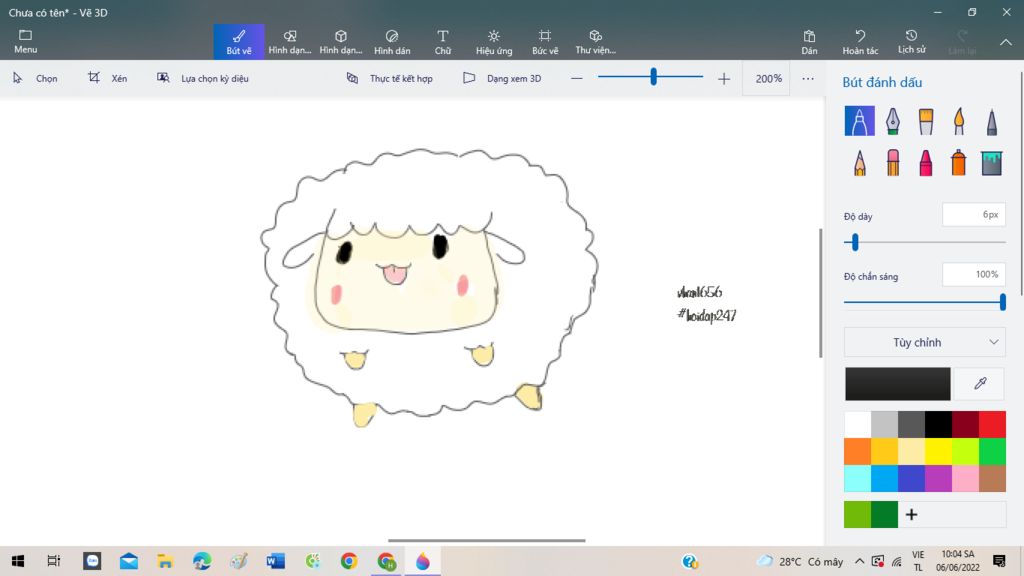
Task: Launch Microsoft Edge from the taskbar
Action: pyautogui.click(x=202, y=561)
